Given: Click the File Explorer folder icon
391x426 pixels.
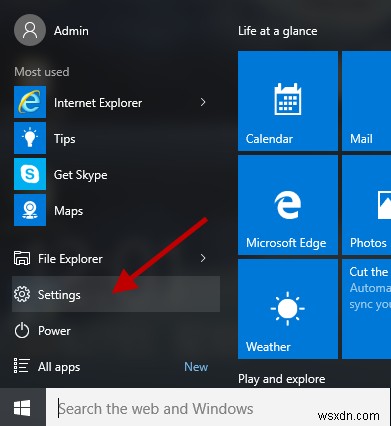Looking at the screenshot, I should [x=22, y=259].
